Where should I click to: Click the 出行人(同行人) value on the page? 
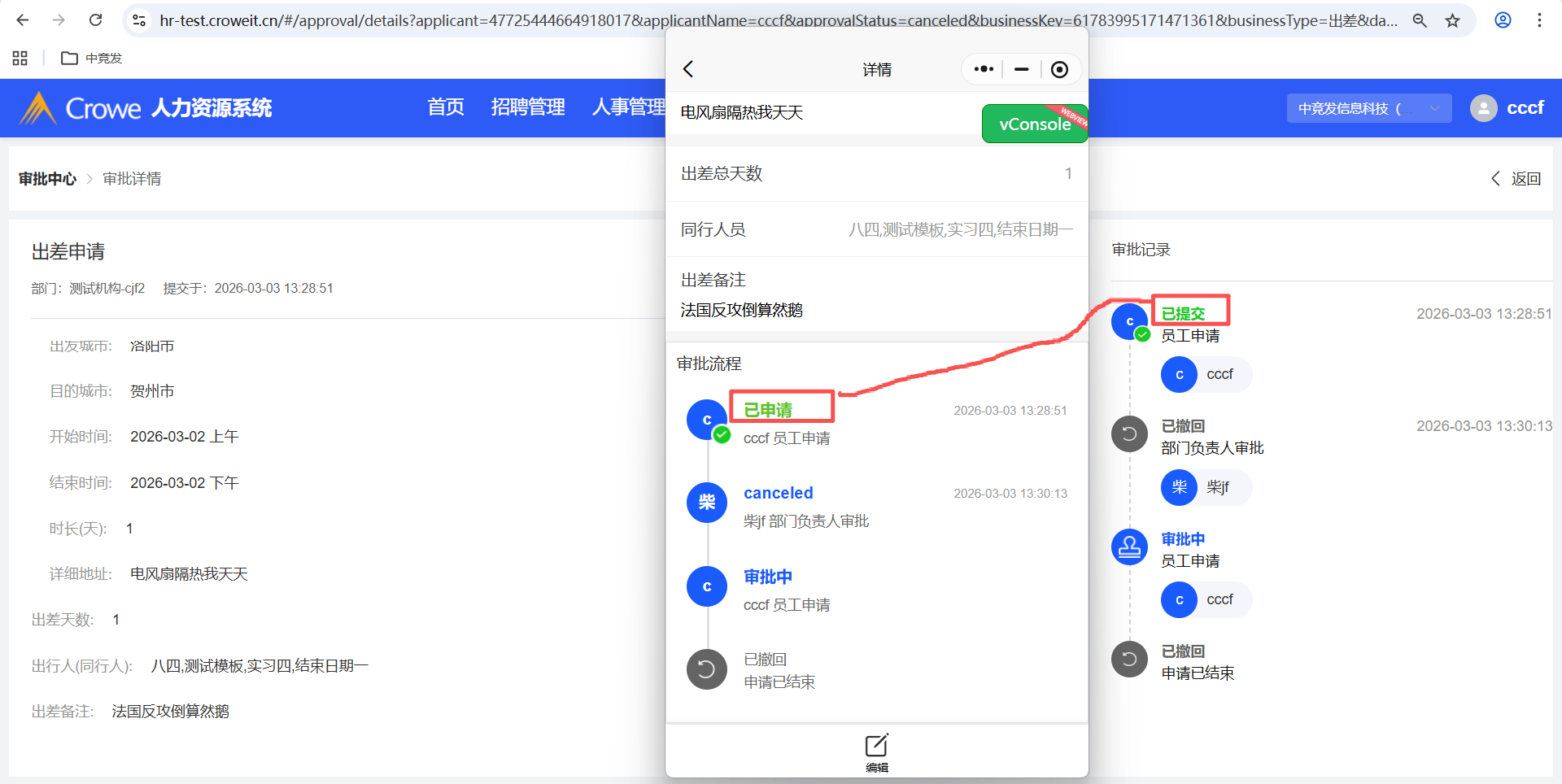pyautogui.click(x=260, y=666)
